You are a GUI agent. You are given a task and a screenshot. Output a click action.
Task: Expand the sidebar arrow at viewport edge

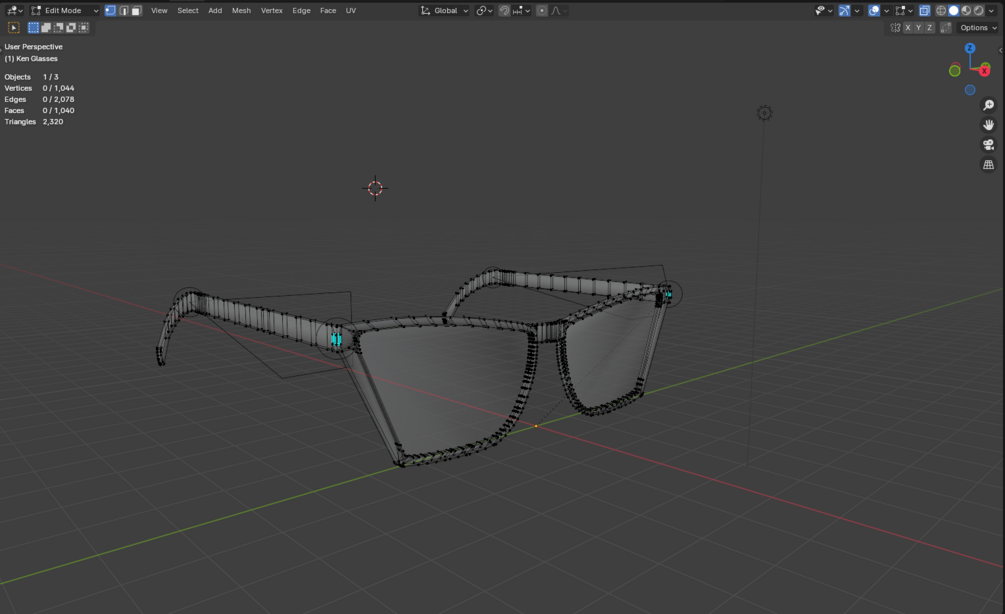(x=1001, y=50)
